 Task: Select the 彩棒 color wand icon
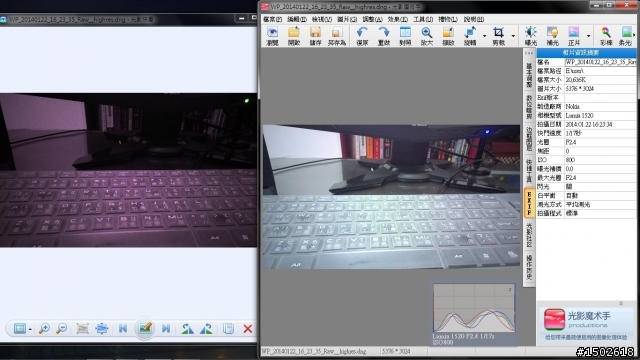tap(606, 36)
